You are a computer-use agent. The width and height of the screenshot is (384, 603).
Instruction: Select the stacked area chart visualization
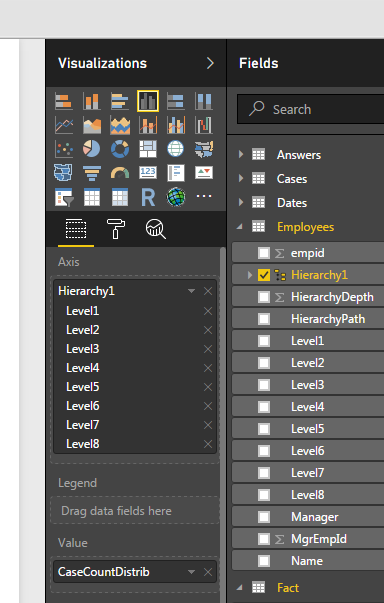point(120,125)
